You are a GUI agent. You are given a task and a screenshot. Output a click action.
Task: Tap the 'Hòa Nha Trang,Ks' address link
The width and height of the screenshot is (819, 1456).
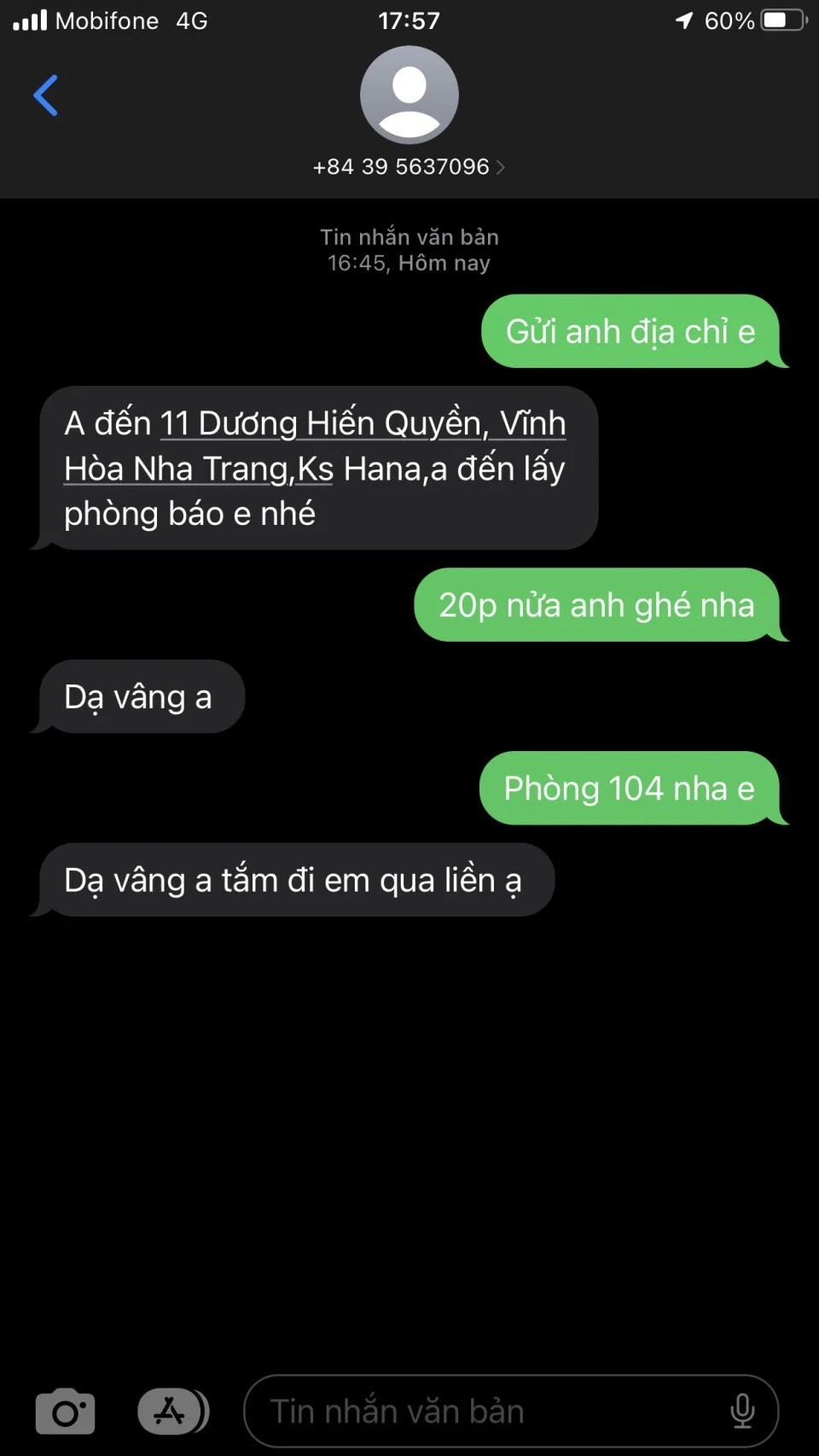tap(199, 469)
